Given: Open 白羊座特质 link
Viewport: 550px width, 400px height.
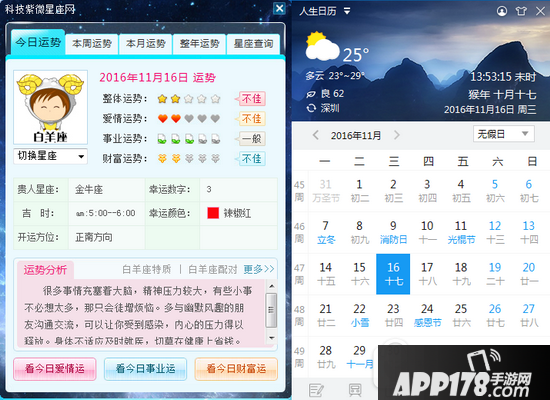Looking at the screenshot, I should tap(147, 269).
